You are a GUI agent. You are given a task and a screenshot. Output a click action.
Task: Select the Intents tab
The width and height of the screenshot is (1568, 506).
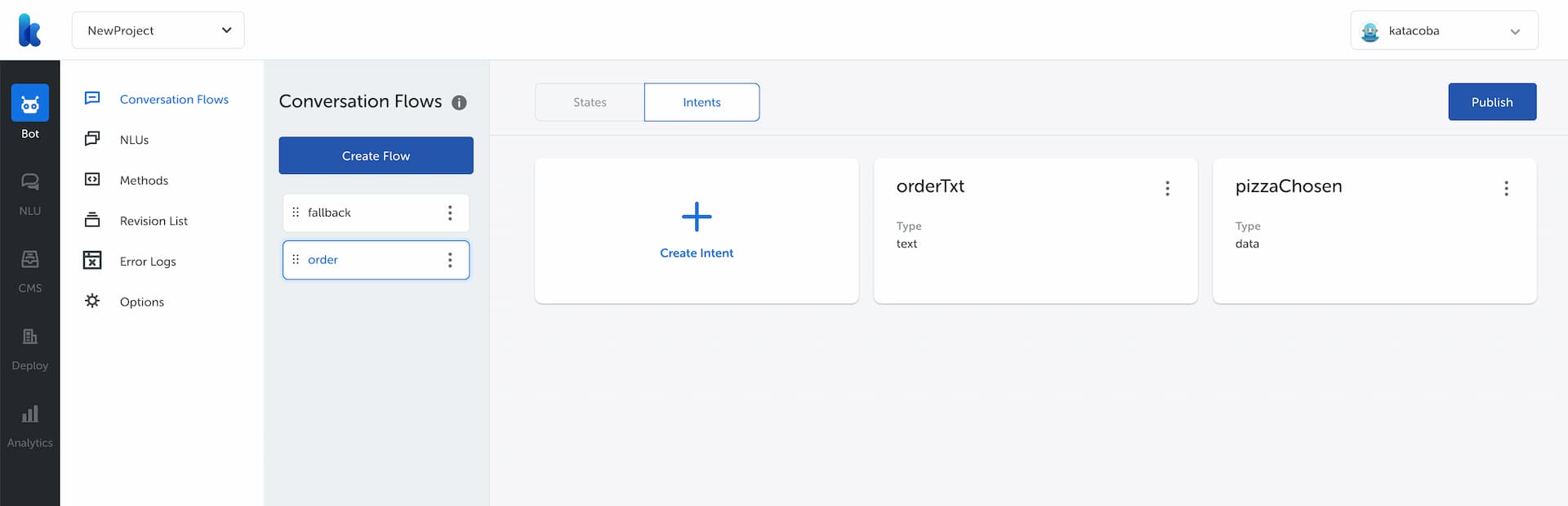pos(702,102)
